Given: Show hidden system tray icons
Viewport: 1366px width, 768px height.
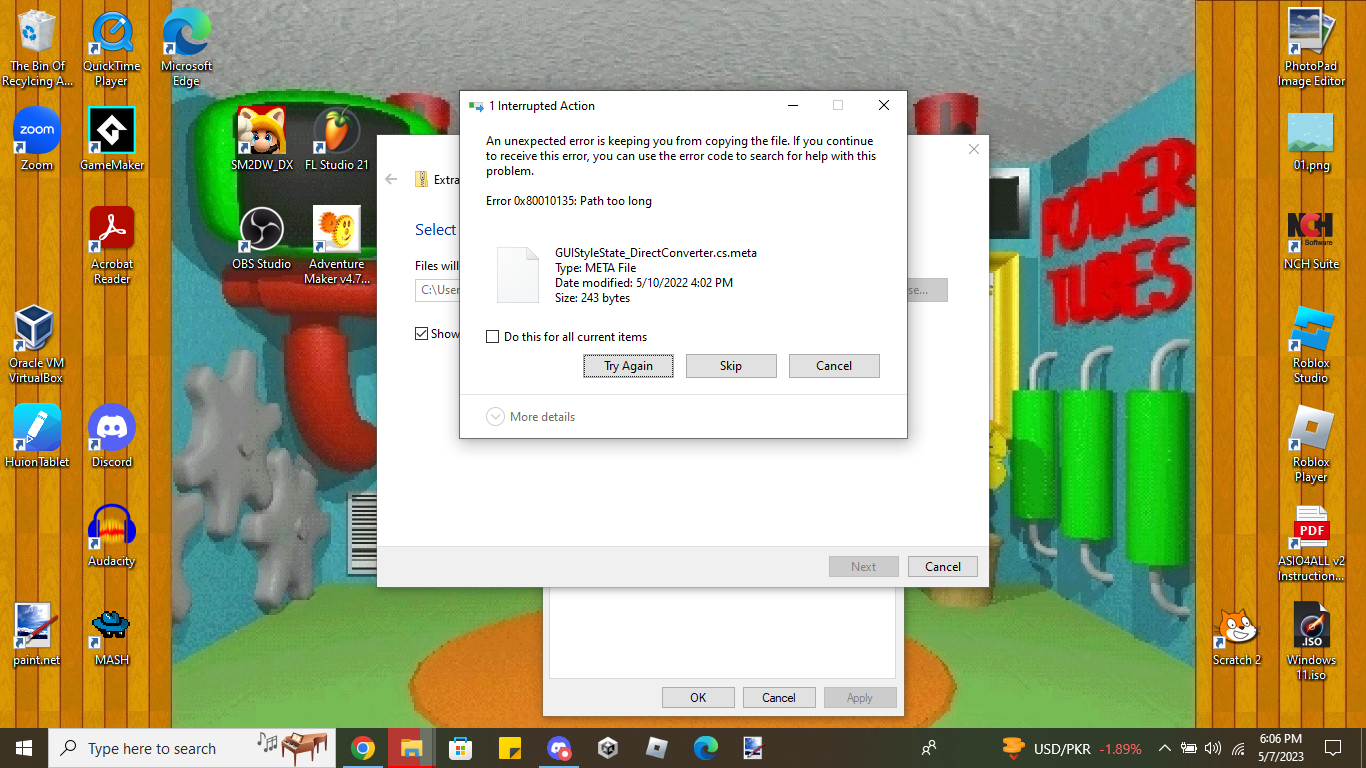Looking at the screenshot, I should [x=1164, y=748].
